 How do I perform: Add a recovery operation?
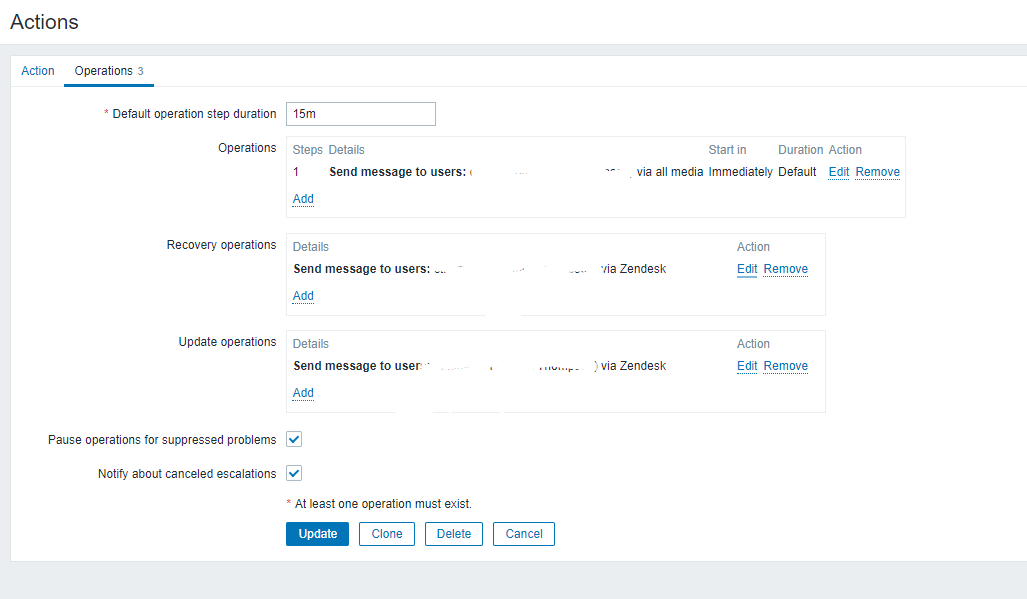tap(302, 295)
